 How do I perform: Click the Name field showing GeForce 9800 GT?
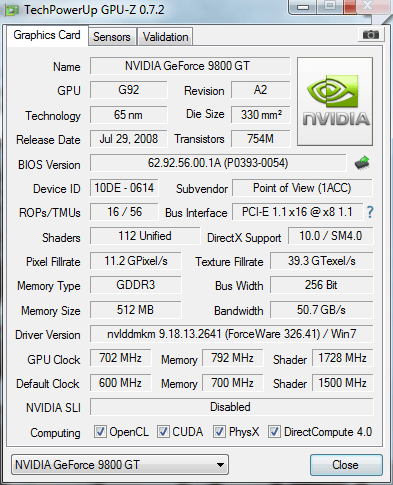[x=190, y=66]
